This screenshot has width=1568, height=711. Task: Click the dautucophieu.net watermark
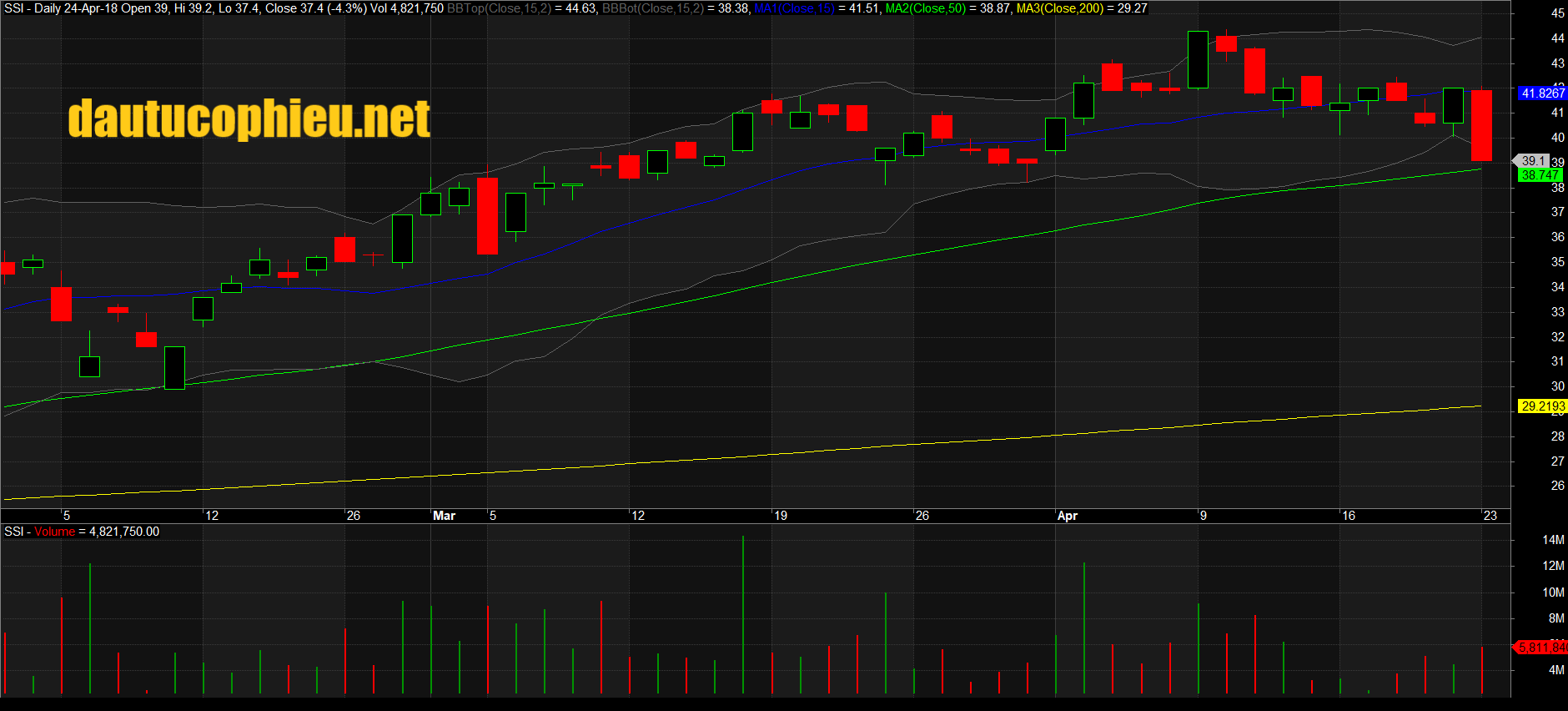pyautogui.click(x=249, y=118)
